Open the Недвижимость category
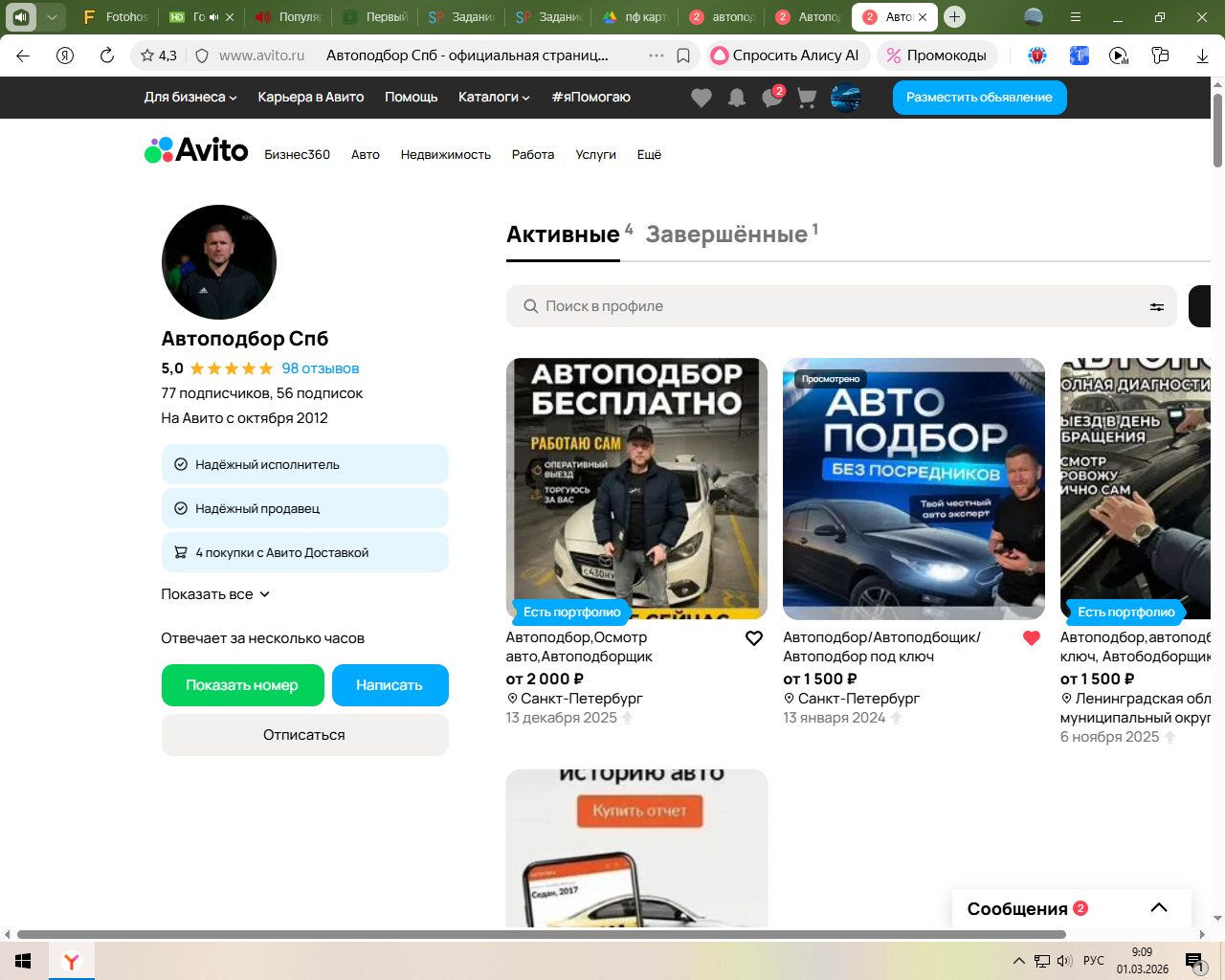 pyautogui.click(x=446, y=155)
